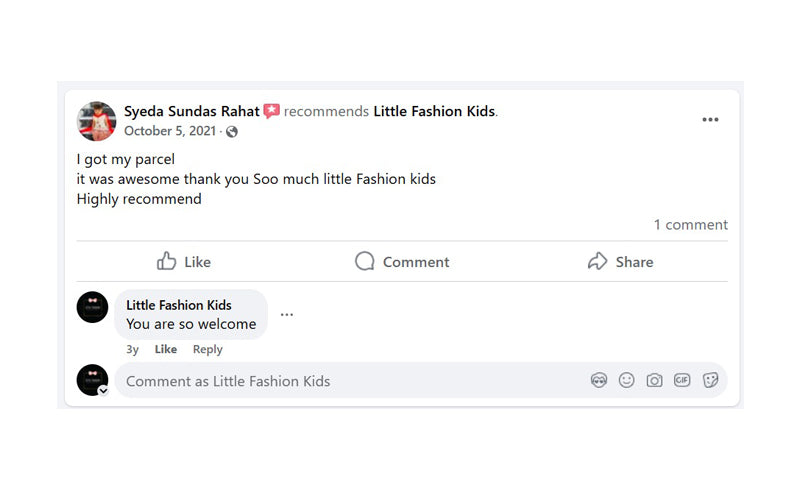Switch commenting profile via avatar arrow
This screenshot has height=500, width=800.
104,391
